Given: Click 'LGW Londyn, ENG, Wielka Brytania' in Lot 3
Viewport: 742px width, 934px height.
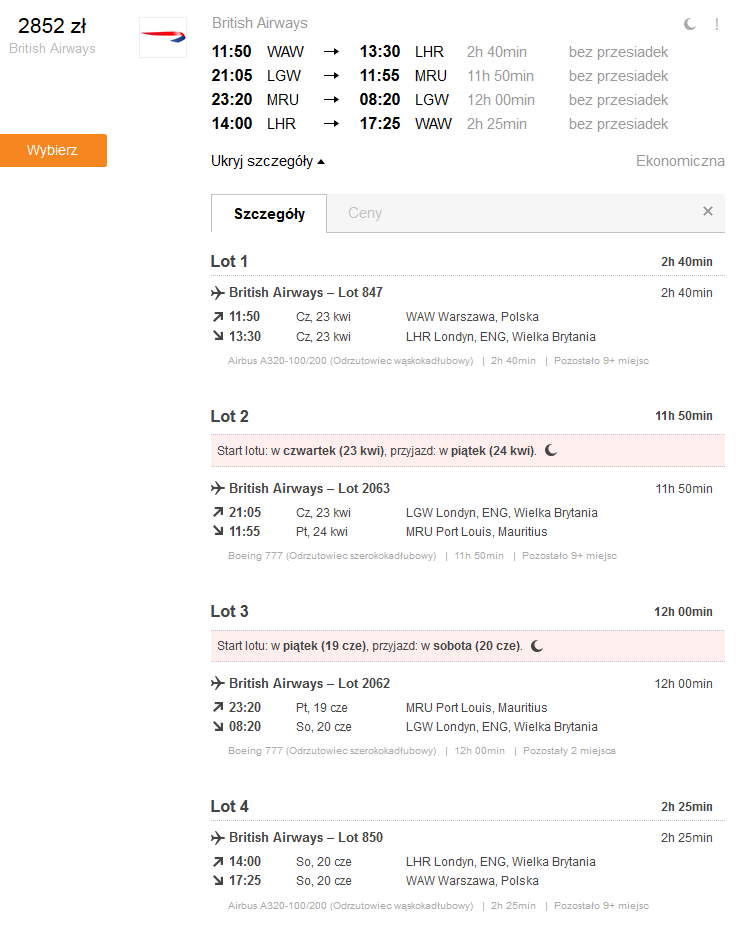Looking at the screenshot, I should pyautogui.click(x=501, y=727).
